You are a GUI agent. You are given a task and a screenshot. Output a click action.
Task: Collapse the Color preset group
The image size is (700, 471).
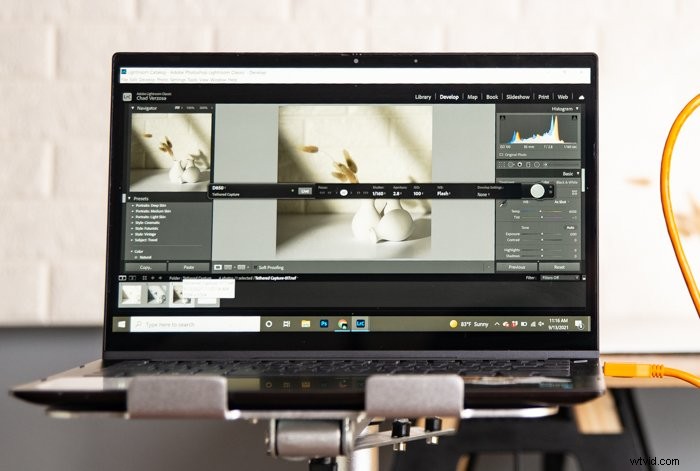(x=132, y=251)
